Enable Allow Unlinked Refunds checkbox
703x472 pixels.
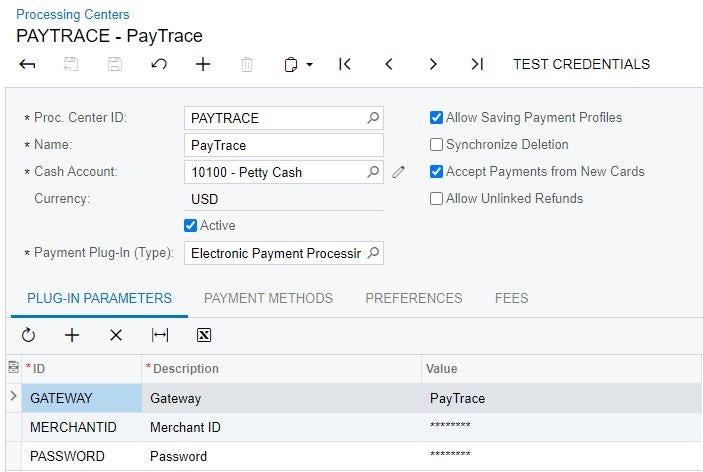(436, 198)
